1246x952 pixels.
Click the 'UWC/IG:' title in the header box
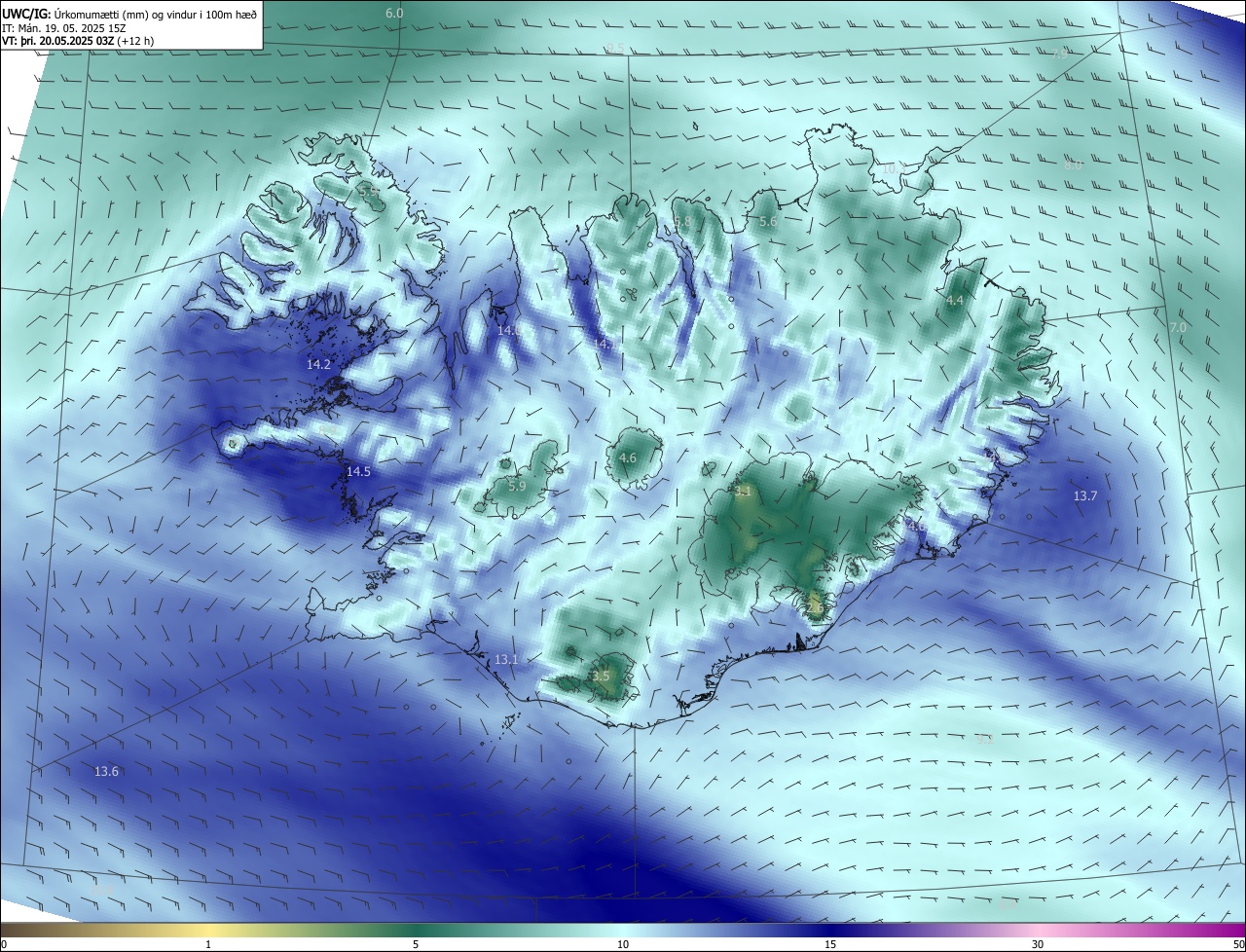point(26,14)
